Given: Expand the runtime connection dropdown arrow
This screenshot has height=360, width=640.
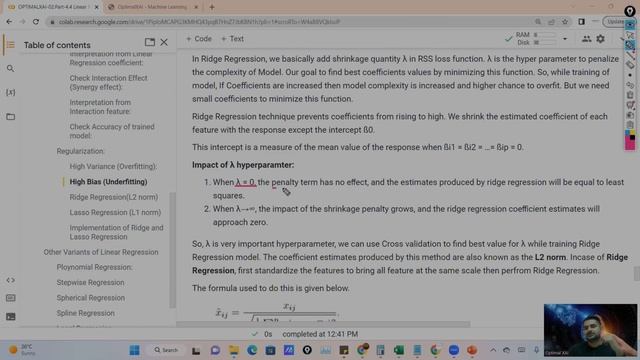Looking at the screenshot, I should point(565,39).
